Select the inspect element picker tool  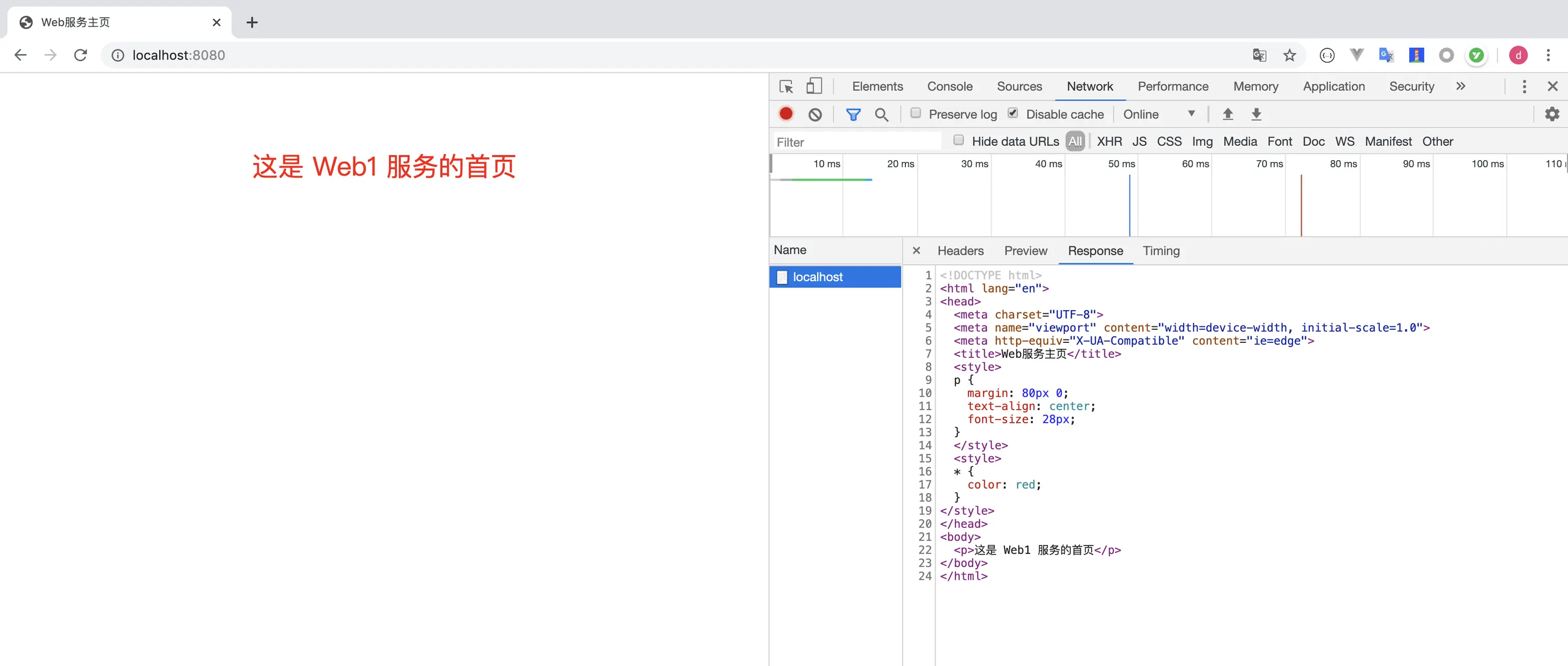(786, 87)
